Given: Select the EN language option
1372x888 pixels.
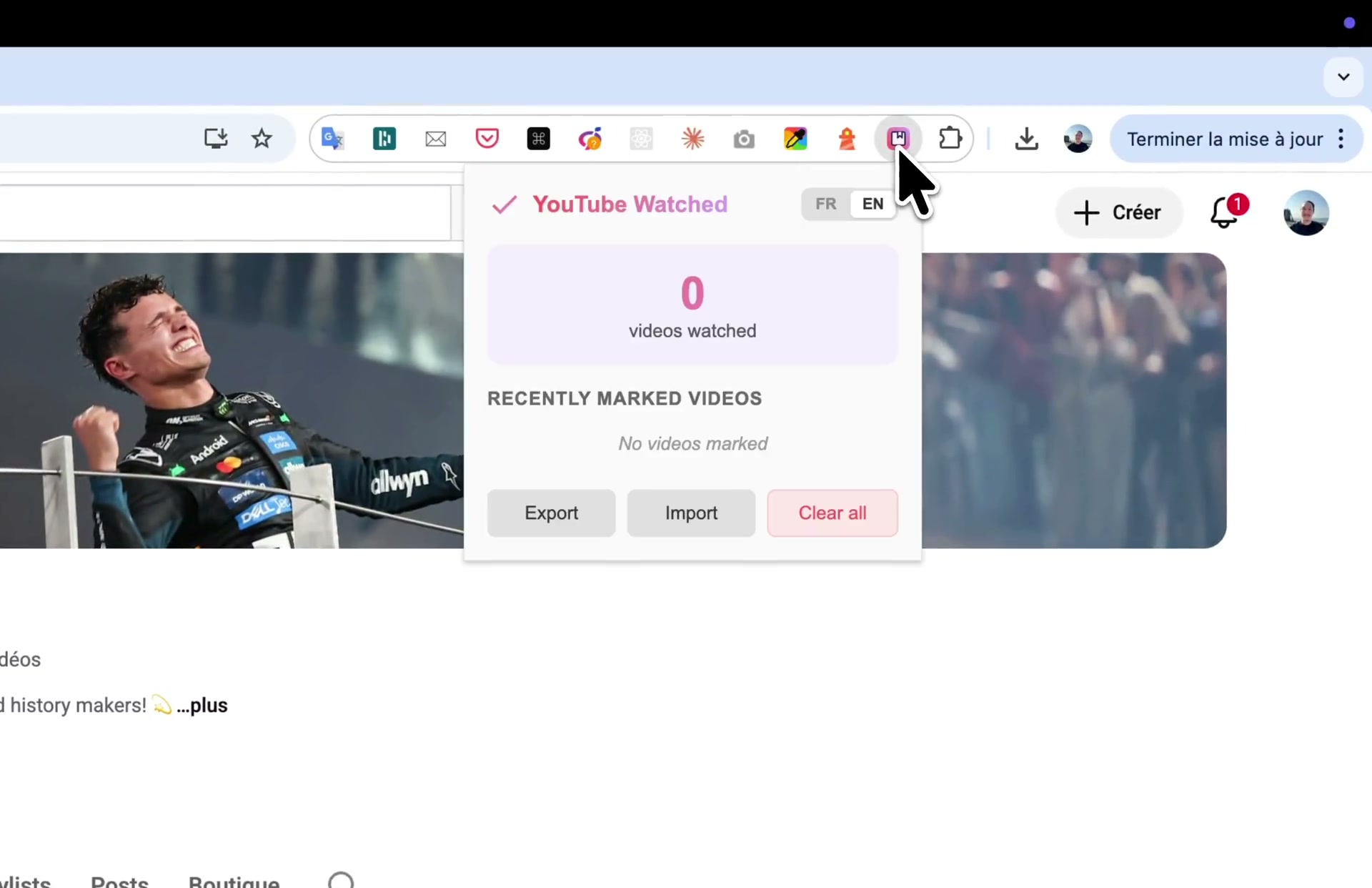Looking at the screenshot, I should [x=873, y=204].
